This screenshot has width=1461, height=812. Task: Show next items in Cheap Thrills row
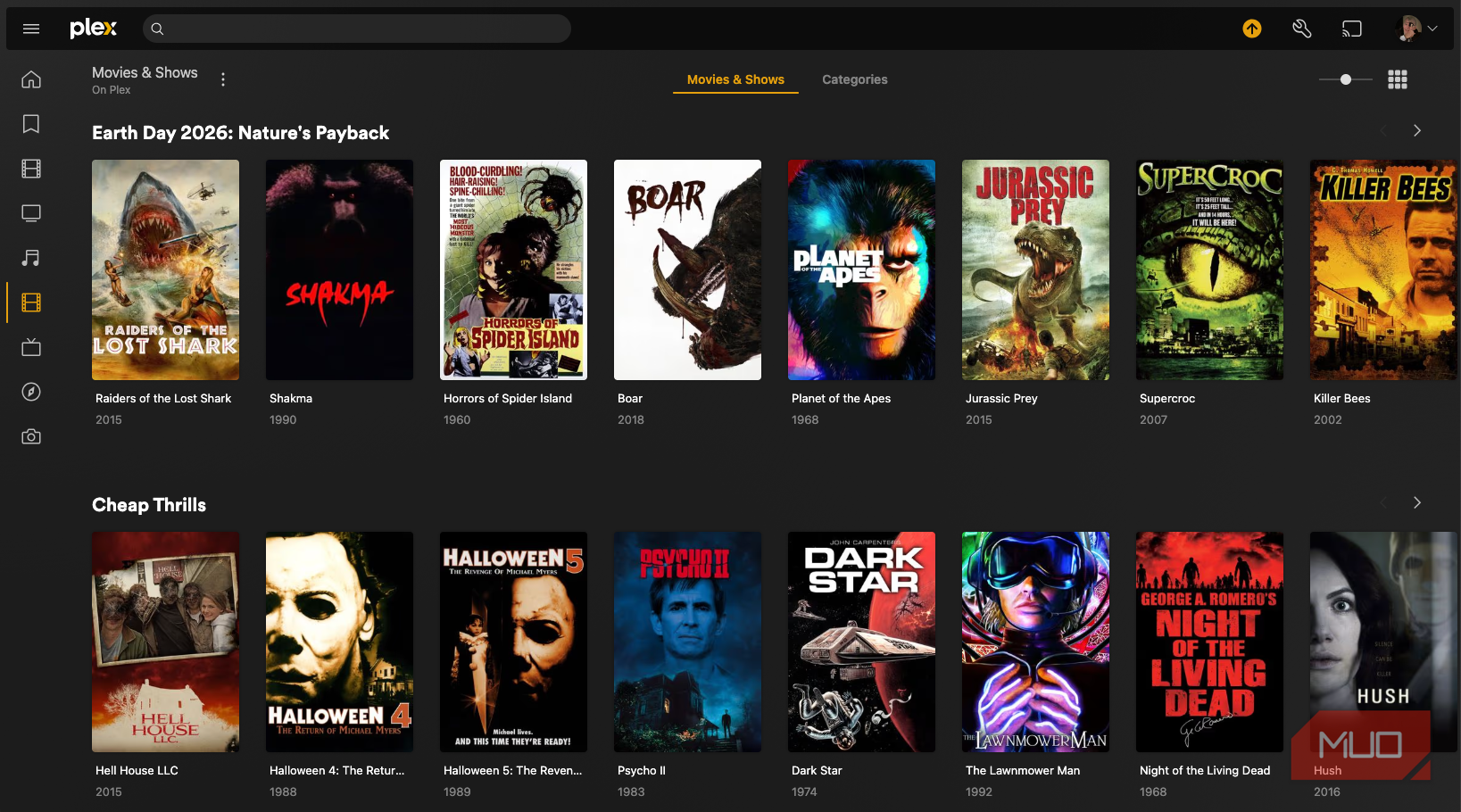[1416, 502]
